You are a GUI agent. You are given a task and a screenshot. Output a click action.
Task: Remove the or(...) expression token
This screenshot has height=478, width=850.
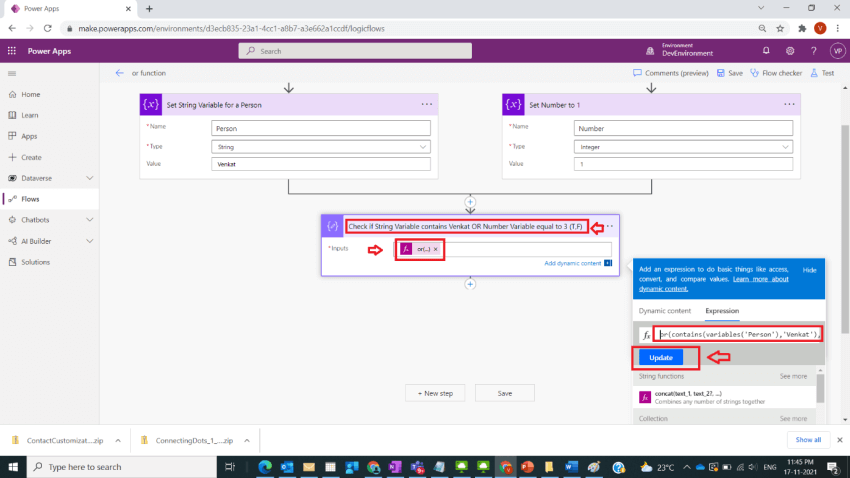click(x=435, y=249)
